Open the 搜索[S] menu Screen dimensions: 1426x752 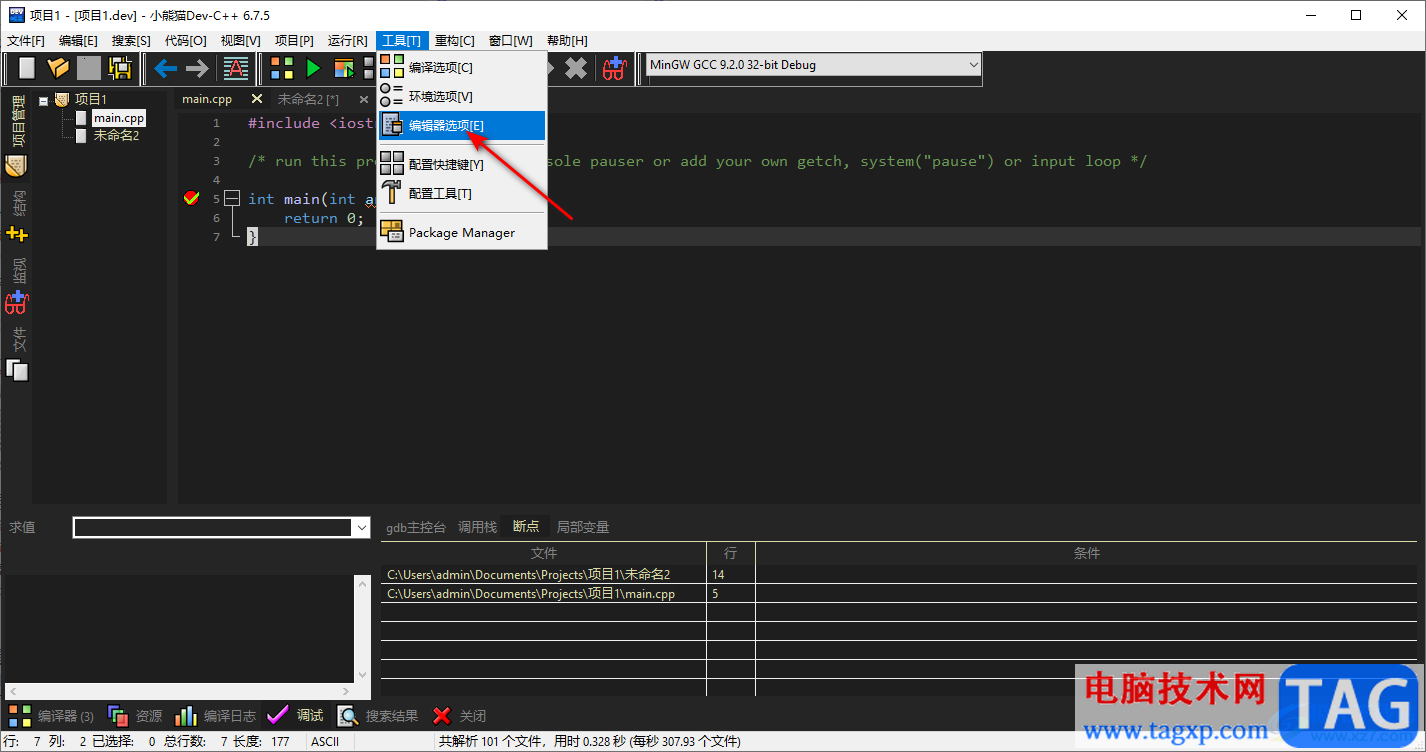131,41
